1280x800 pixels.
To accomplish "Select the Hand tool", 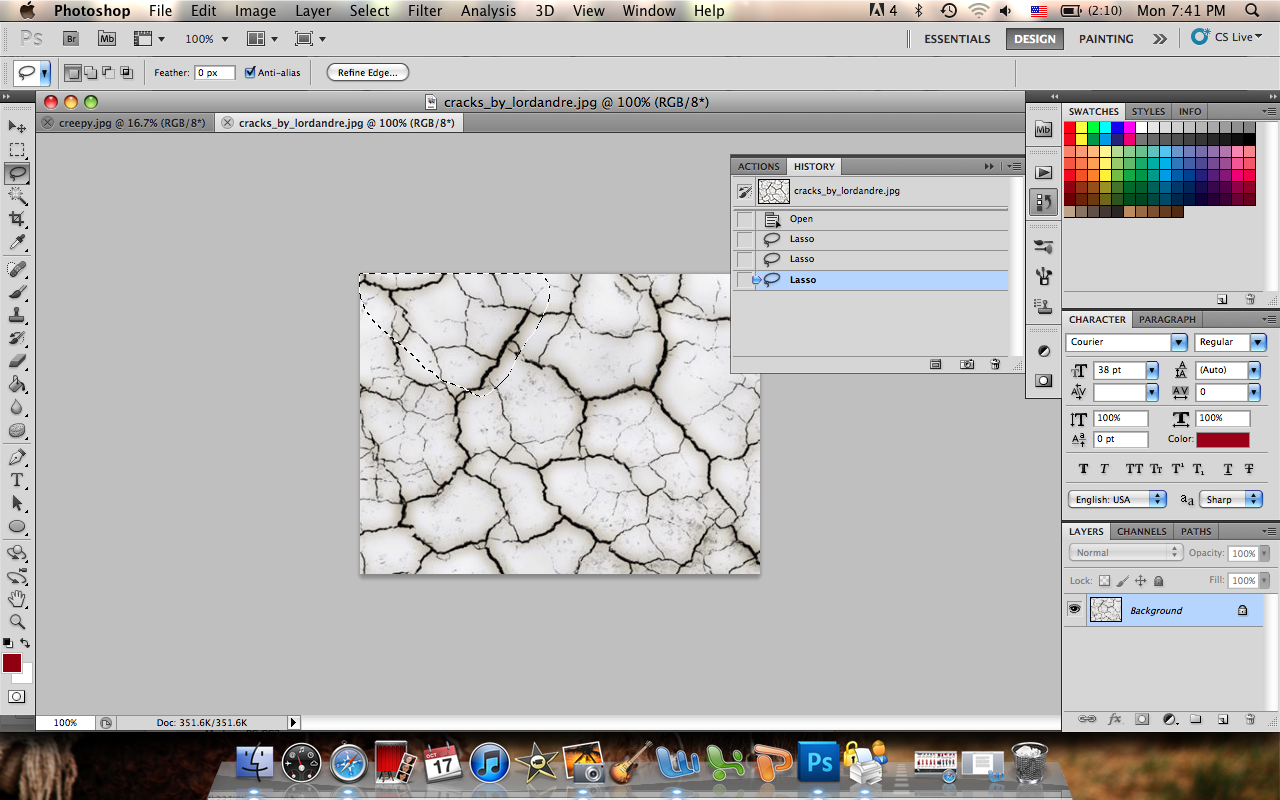I will 17,599.
